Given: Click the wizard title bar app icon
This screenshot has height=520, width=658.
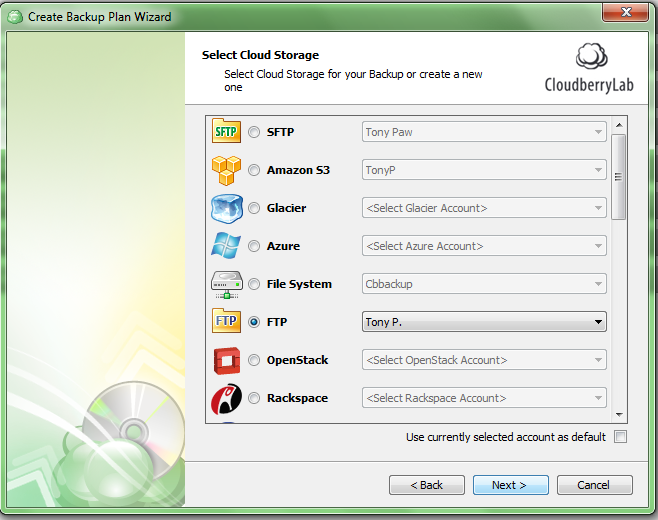Looking at the screenshot, I should [x=15, y=16].
